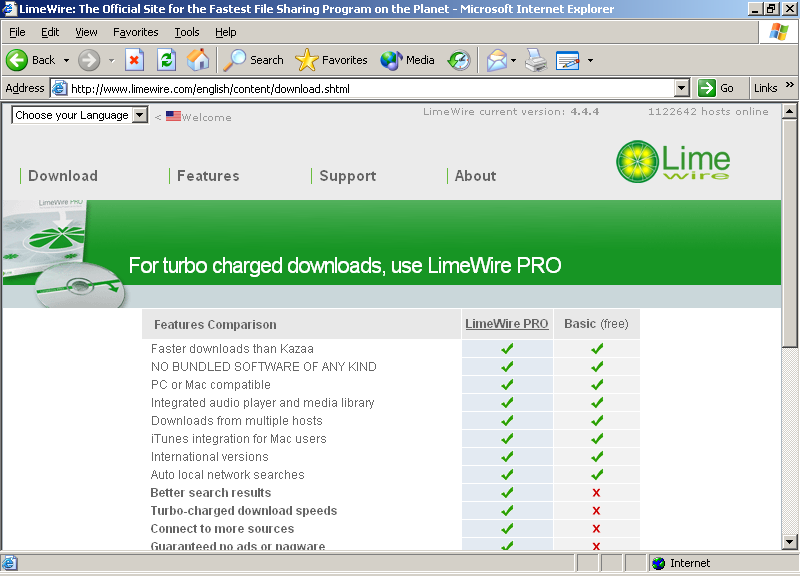
Task: Click 'NO BUNDLED SOFTWARE OF ANY KIND' text
Action: coord(264,367)
